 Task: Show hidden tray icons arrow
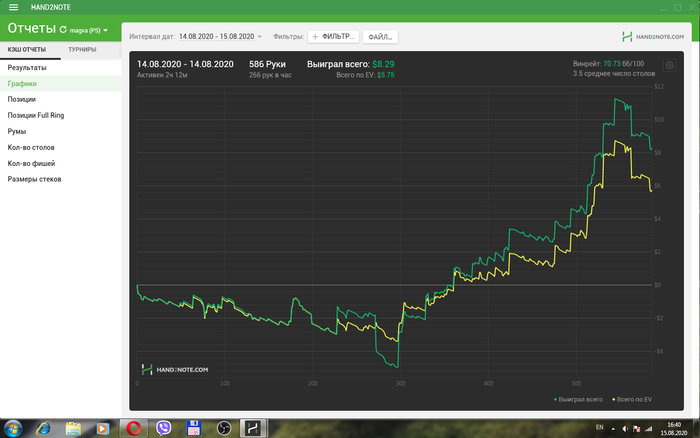tap(613, 429)
